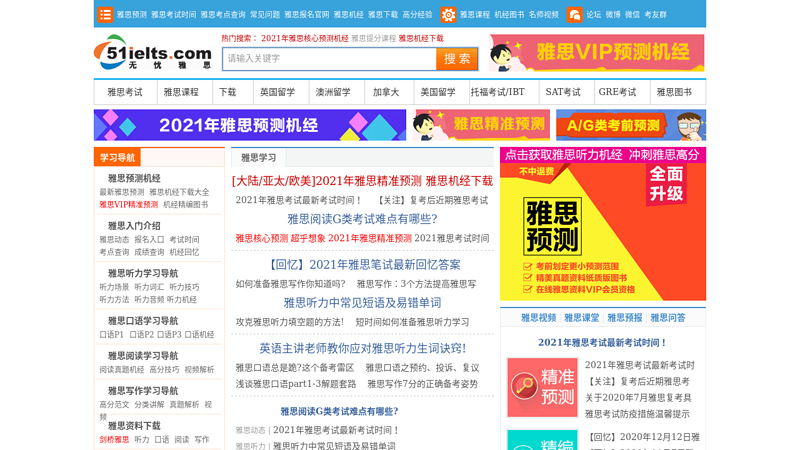Open 雅思听力中常见短语及易错单词 headline
800x450 pixels.
pos(362,303)
